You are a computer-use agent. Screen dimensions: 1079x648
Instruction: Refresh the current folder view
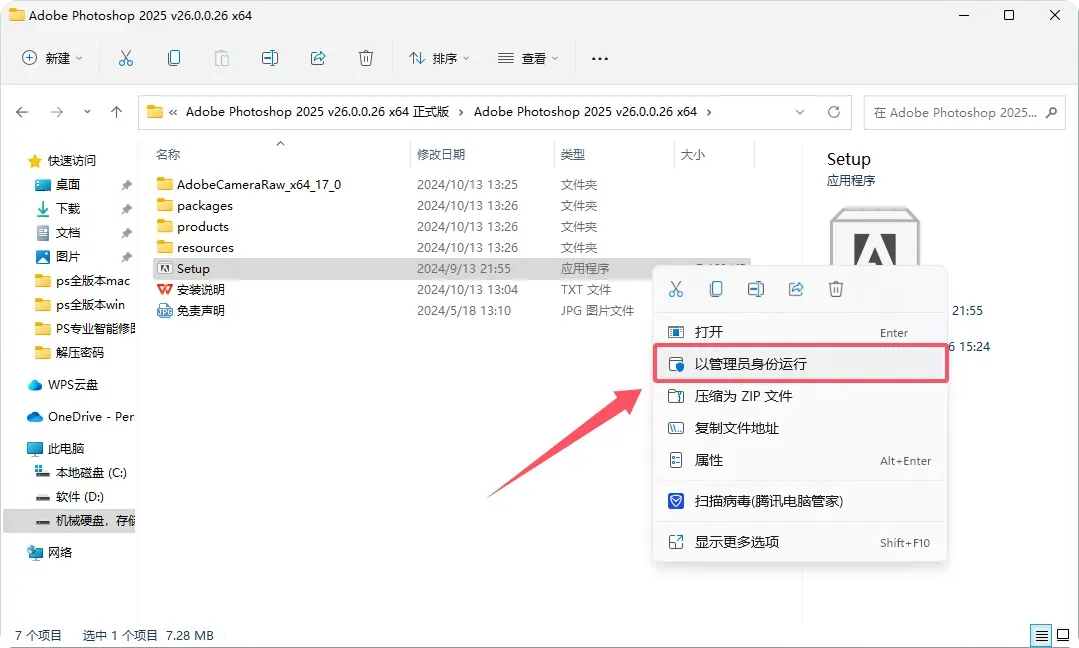834,111
